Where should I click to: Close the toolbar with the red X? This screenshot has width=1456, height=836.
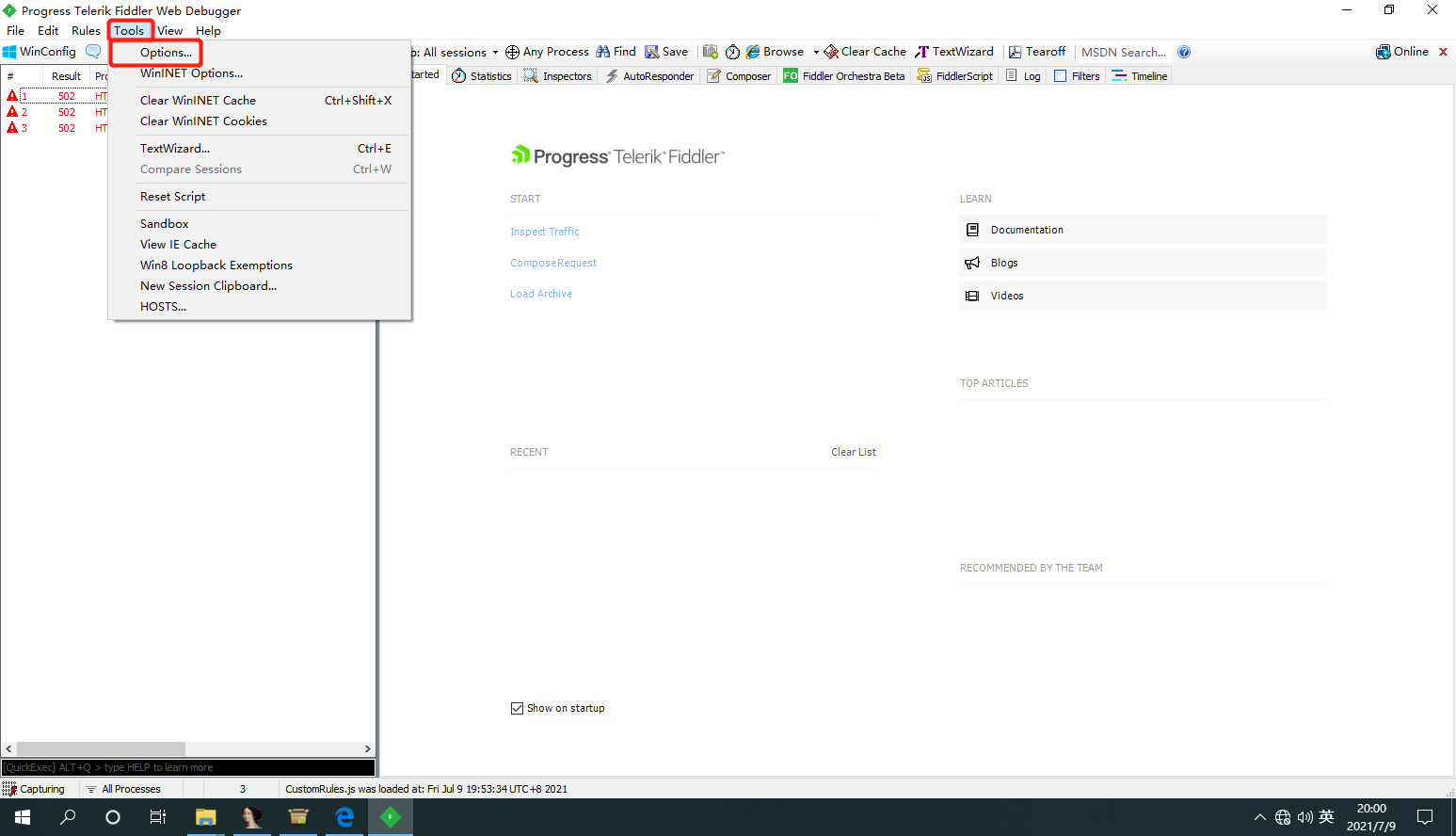coord(1443,52)
